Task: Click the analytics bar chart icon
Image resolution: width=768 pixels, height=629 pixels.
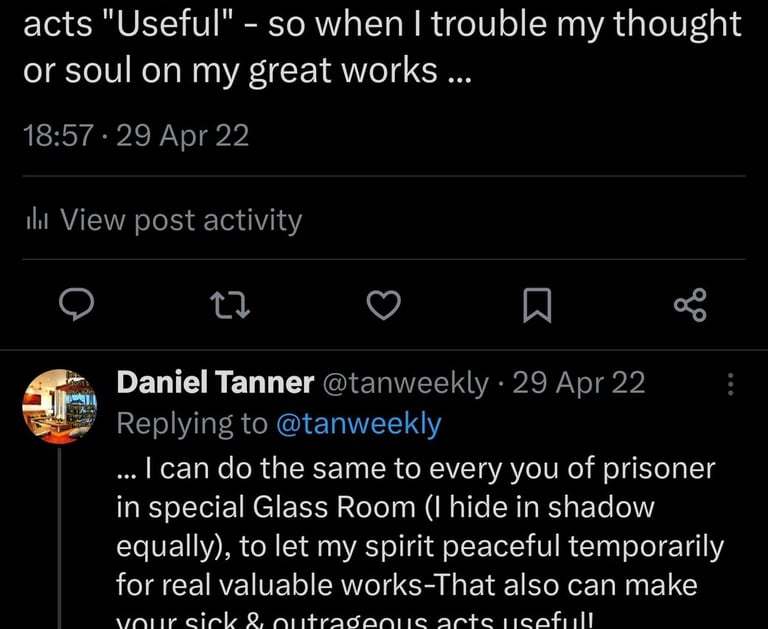Action: pyautogui.click(x=37, y=220)
